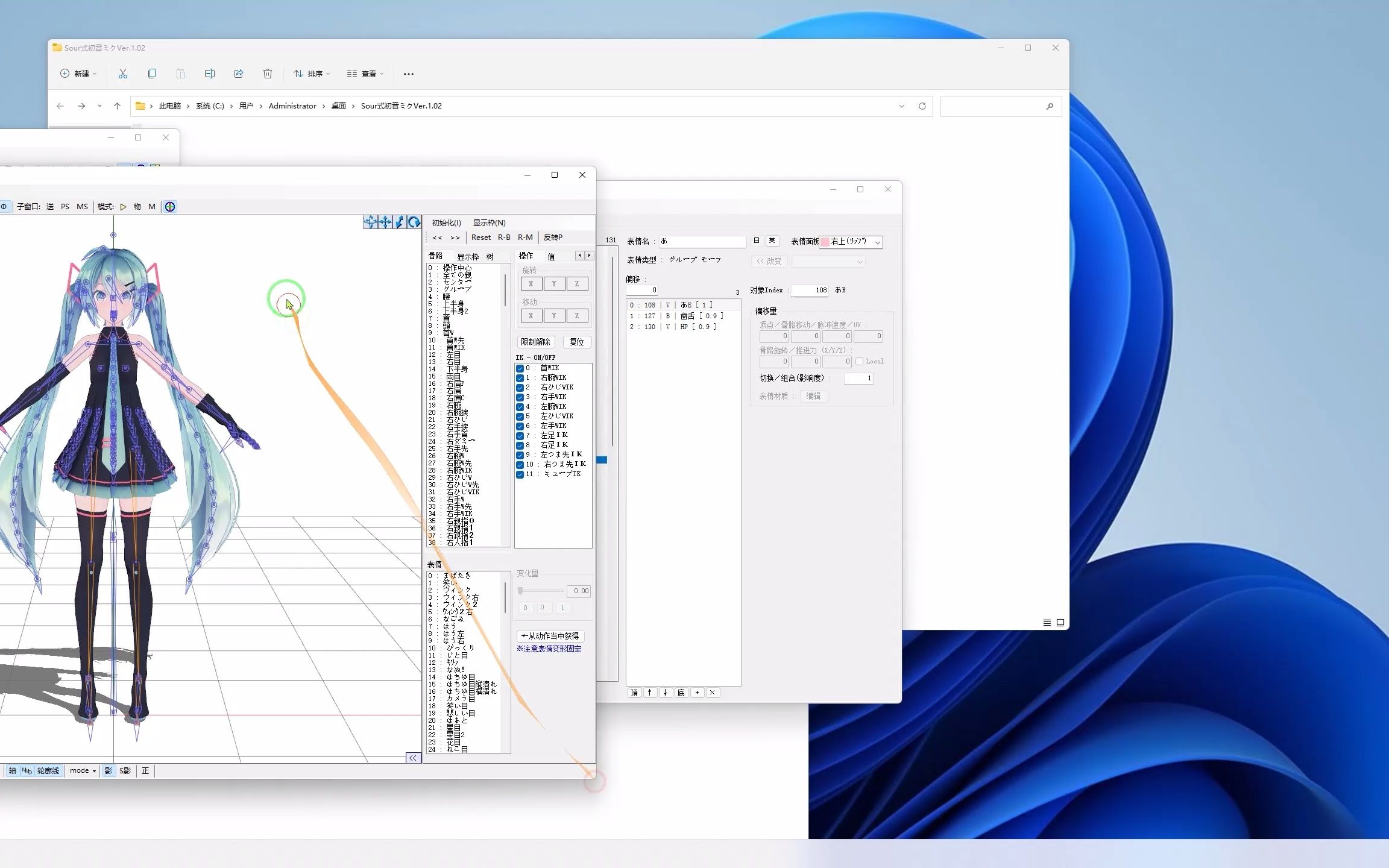This screenshot has height=868, width=1389.
Task: Move morph offset entry up arrow
Action: click(x=650, y=693)
